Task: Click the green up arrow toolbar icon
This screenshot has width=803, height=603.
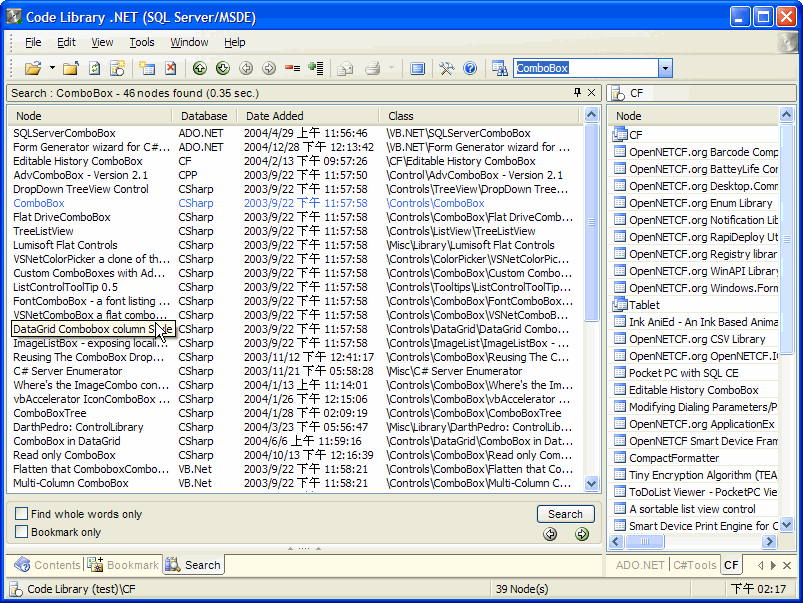Action: pyautogui.click(x=200, y=68)
